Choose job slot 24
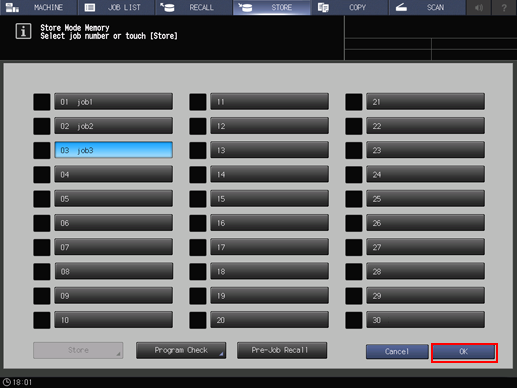Viewport: 517px width, 388px height. [x=426, y=174]
